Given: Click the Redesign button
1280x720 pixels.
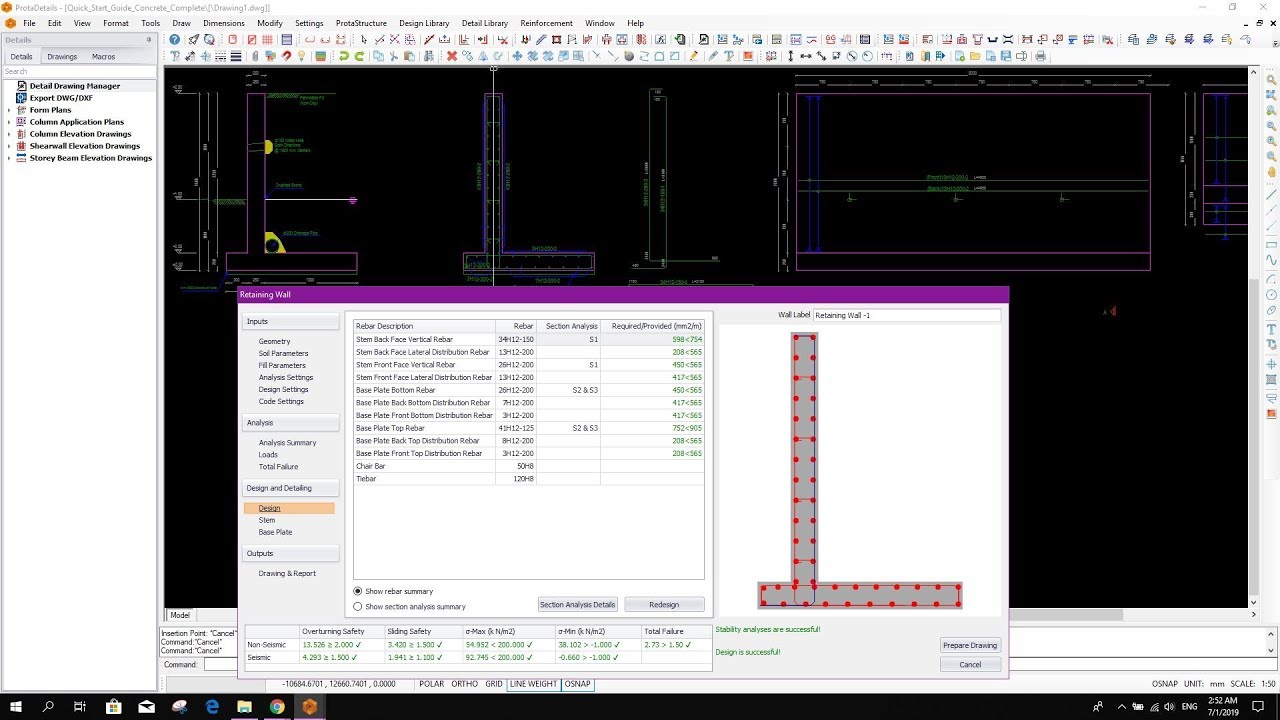Looking at the screenshot, I should [664, 604].
